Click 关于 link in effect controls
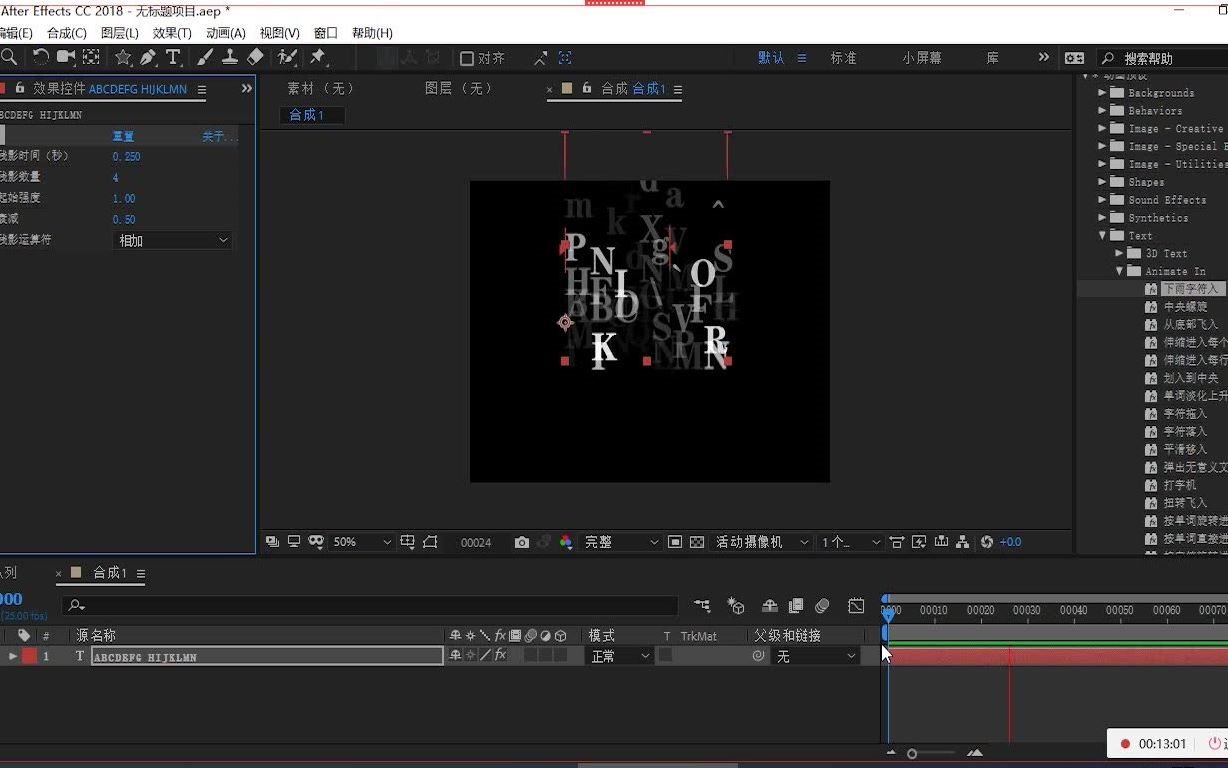 point(219,135)
